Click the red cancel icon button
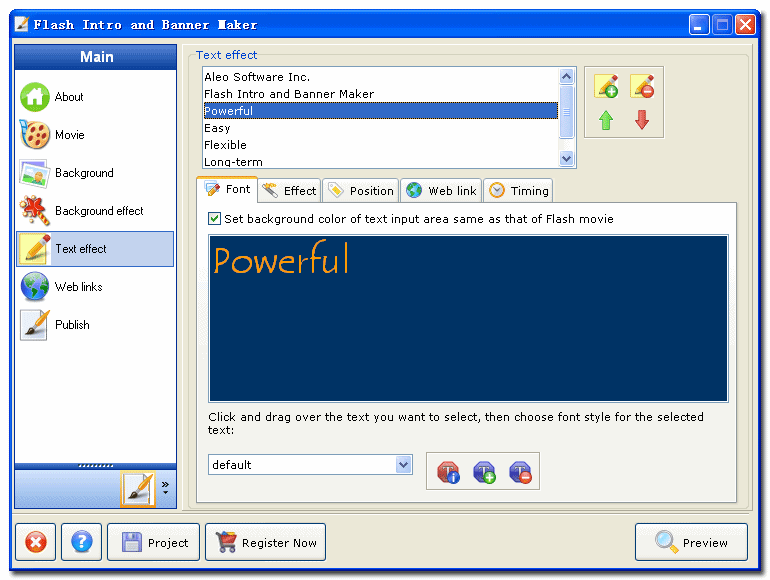Image resolution: width=770 pixels, height=580 pixels. 35,543
